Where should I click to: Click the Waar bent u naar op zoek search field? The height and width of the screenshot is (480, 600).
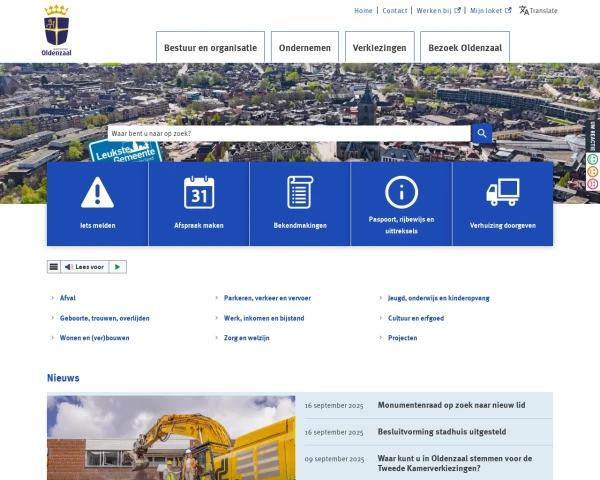tap(289, 134)
